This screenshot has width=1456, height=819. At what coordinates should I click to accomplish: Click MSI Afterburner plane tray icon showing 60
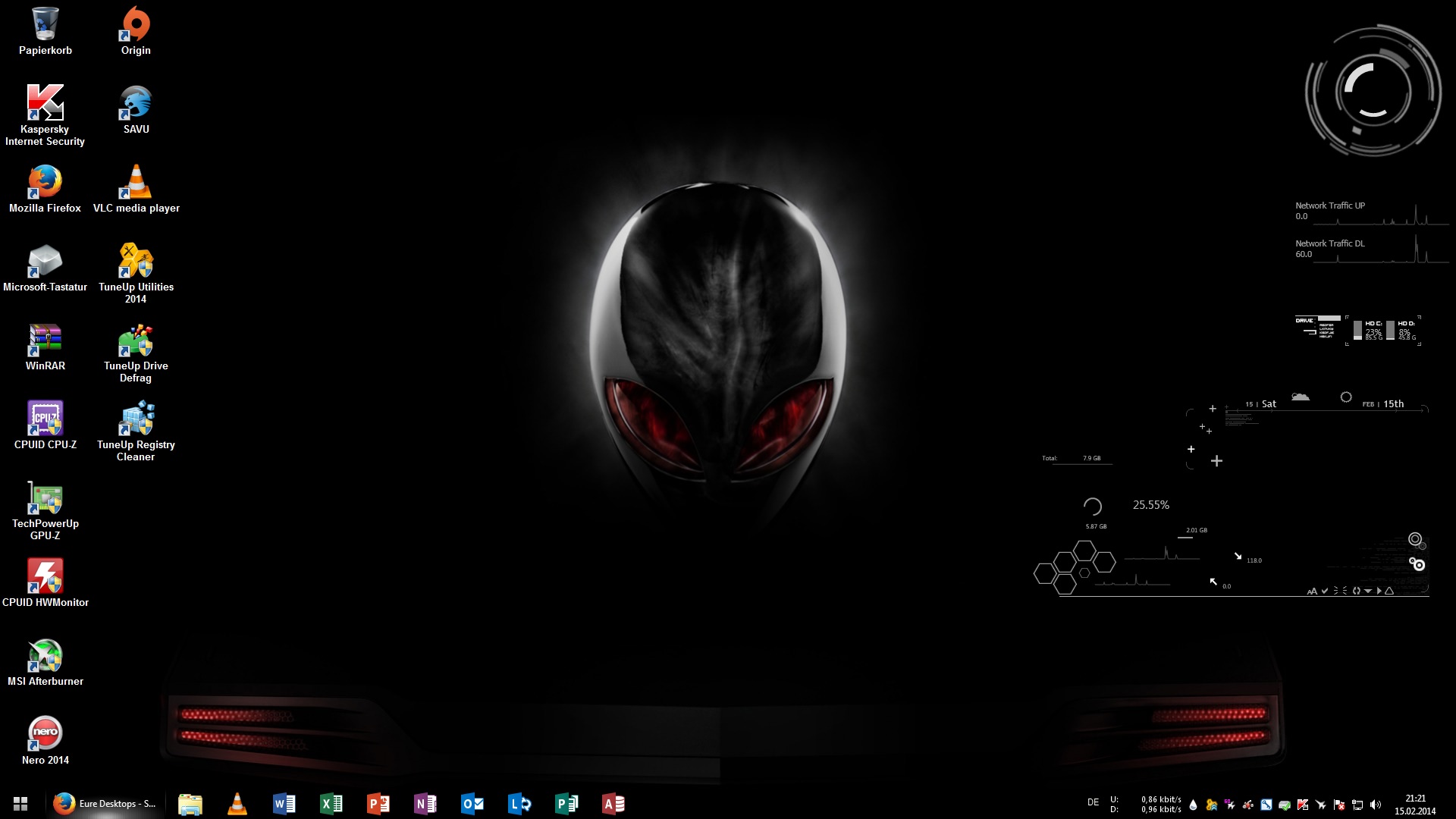(1229, 805)
